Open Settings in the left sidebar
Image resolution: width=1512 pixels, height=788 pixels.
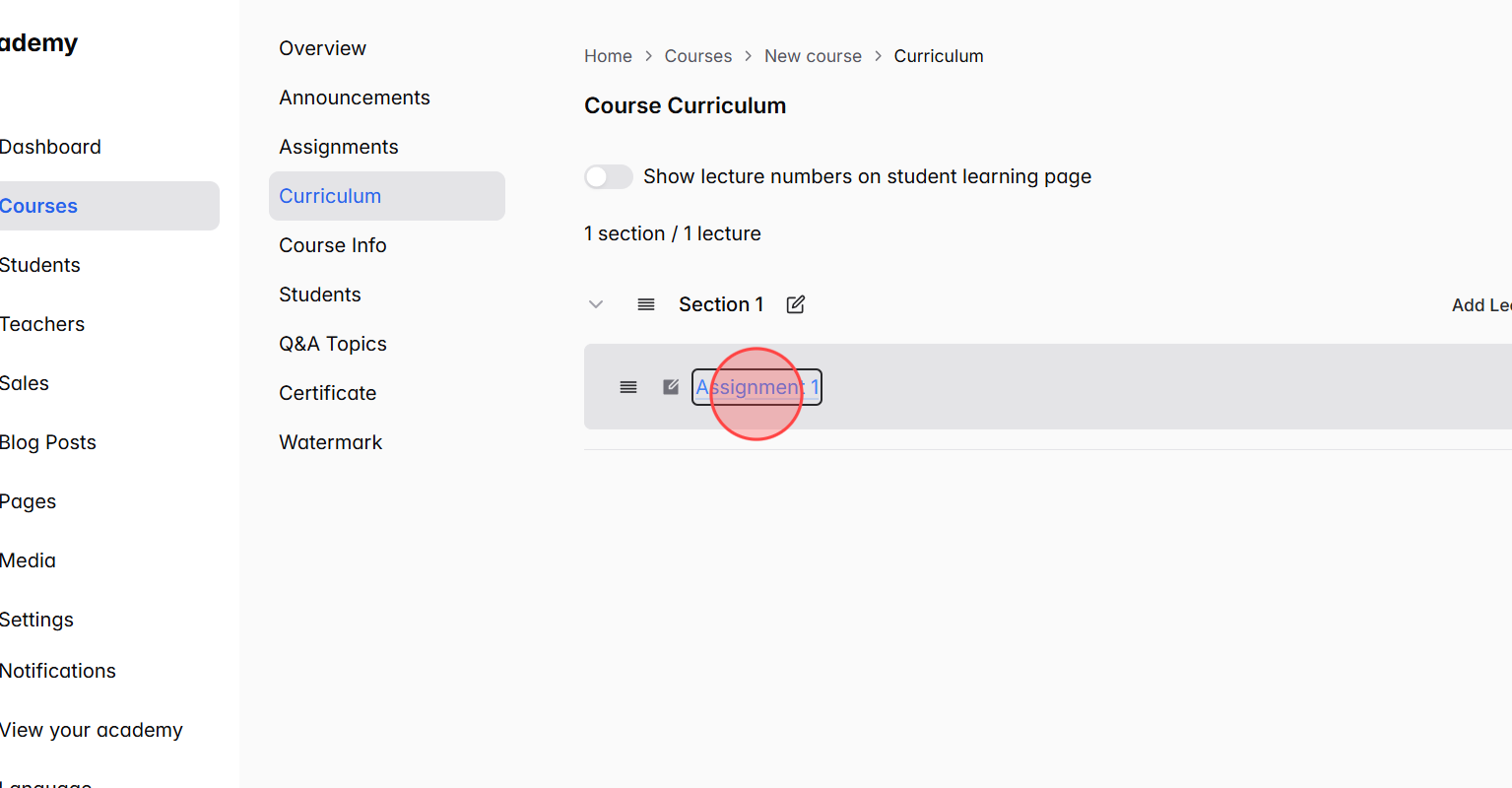tap(36, 619)
